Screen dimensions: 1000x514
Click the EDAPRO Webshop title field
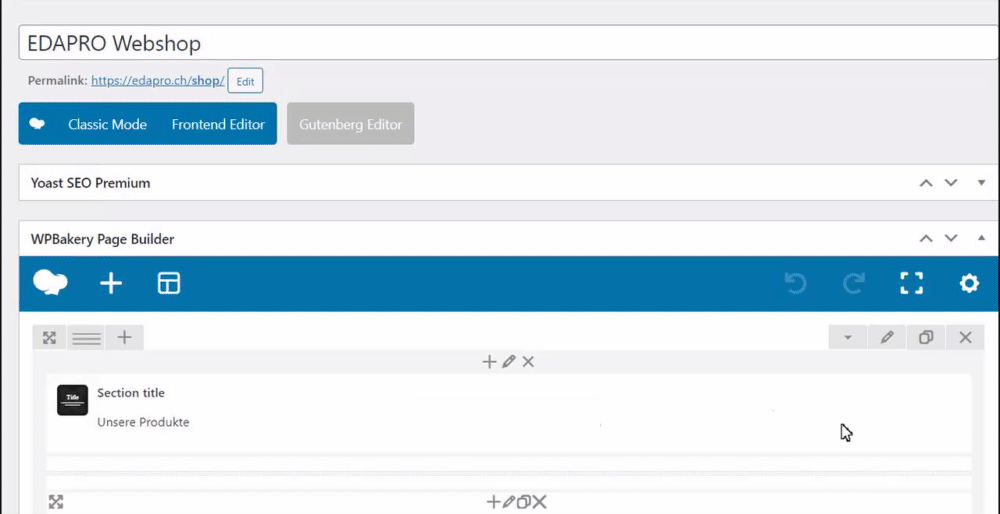[x=509, y=43]
